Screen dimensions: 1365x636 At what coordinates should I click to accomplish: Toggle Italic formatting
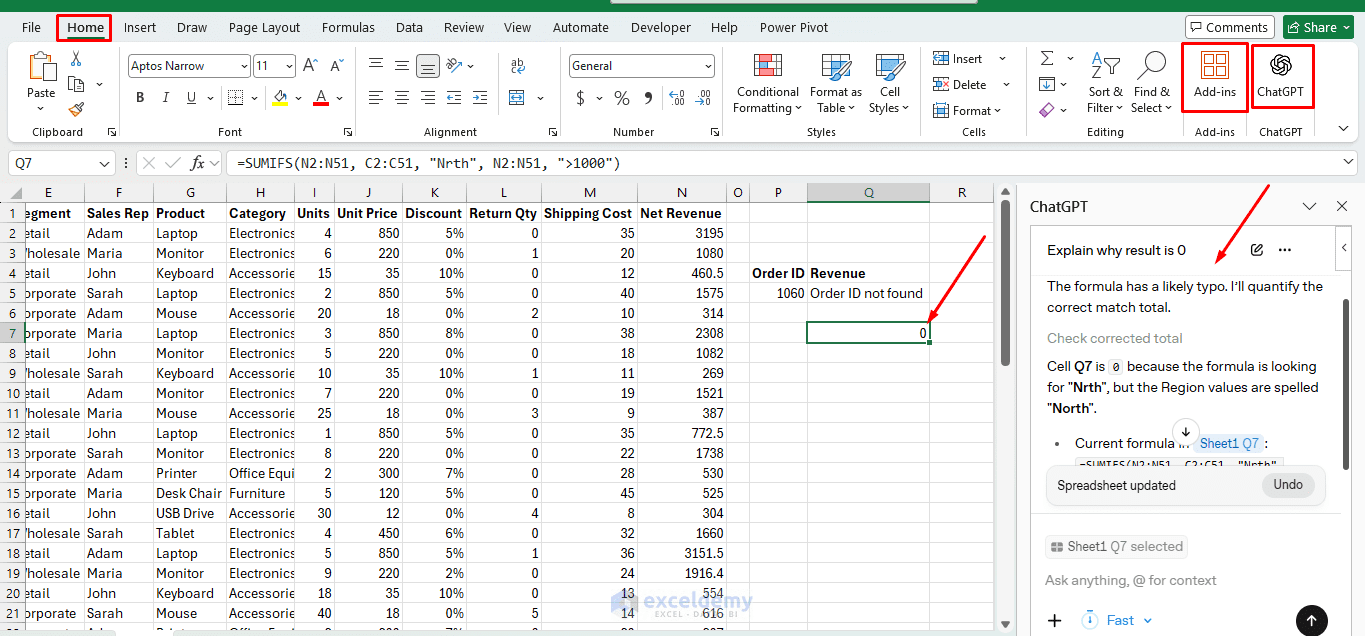(166, 97)
